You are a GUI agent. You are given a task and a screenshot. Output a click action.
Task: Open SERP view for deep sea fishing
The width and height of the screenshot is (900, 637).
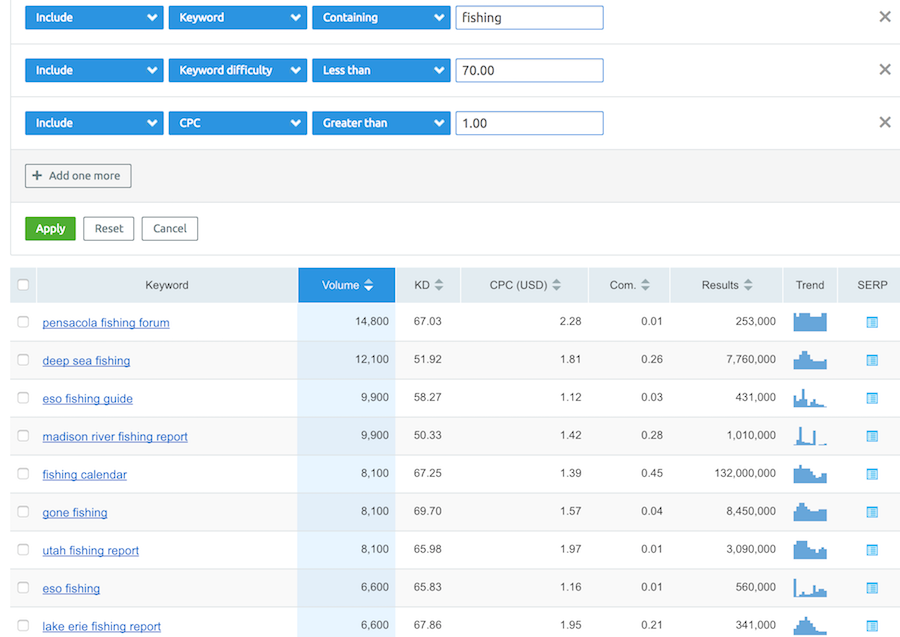pyautogui.click(x=872, y=360)
